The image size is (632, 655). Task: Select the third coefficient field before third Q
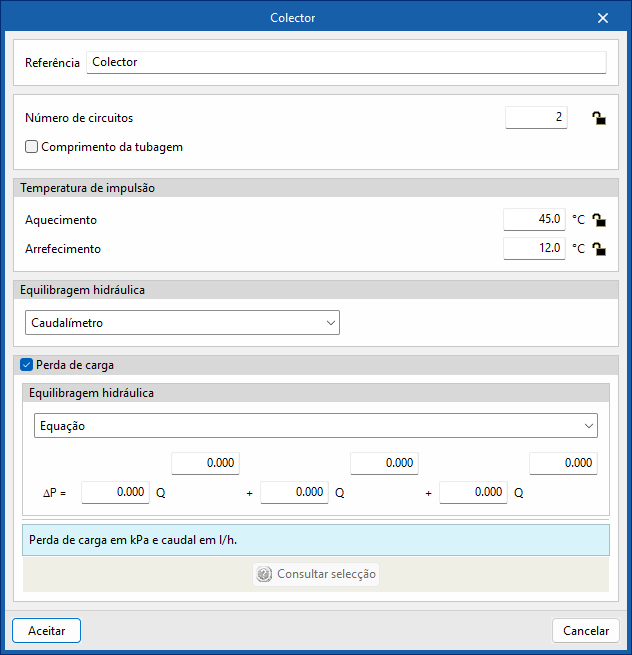[473, 492]
